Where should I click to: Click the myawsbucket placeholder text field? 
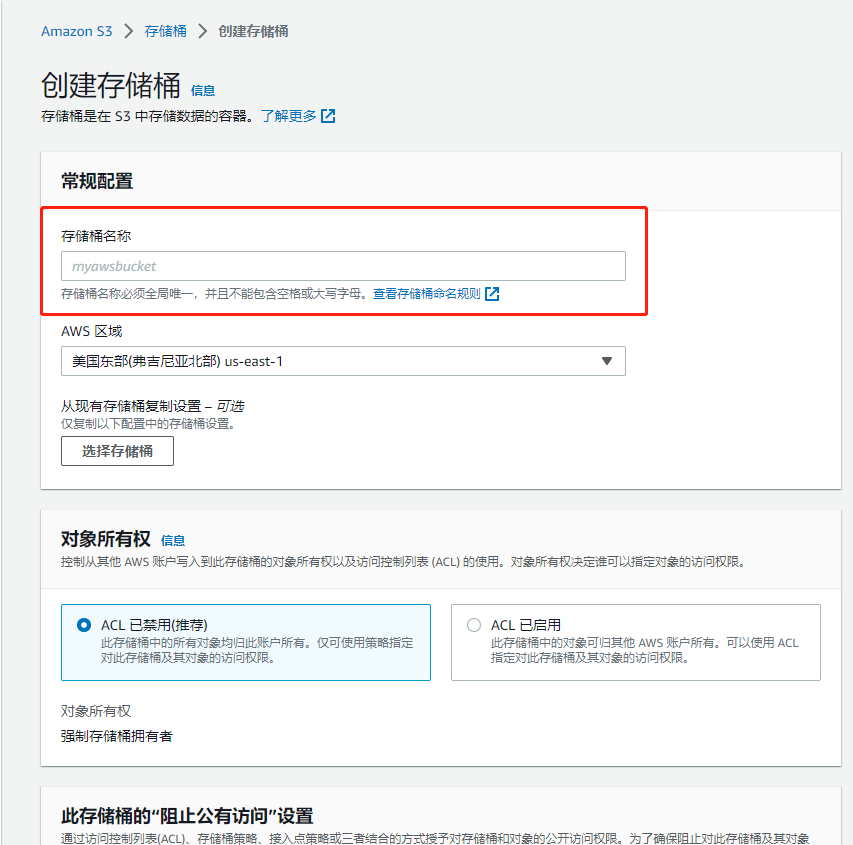(343, 265)
